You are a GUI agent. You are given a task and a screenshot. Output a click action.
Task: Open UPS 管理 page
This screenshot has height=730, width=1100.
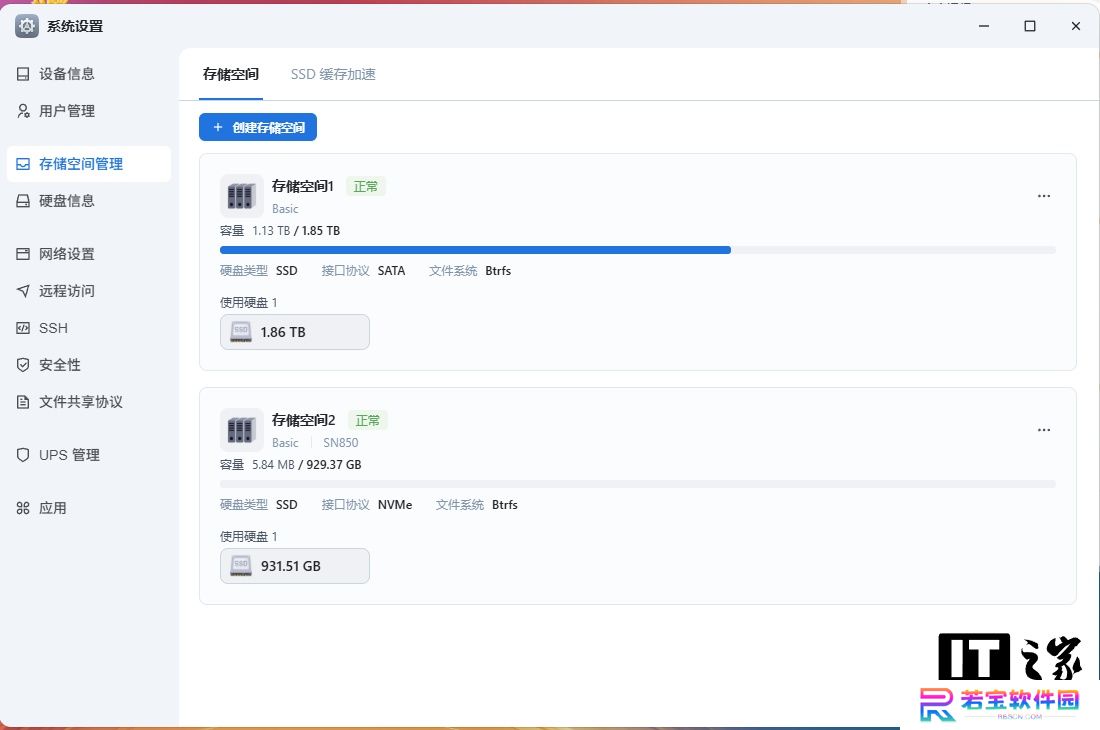pos(88,455)
